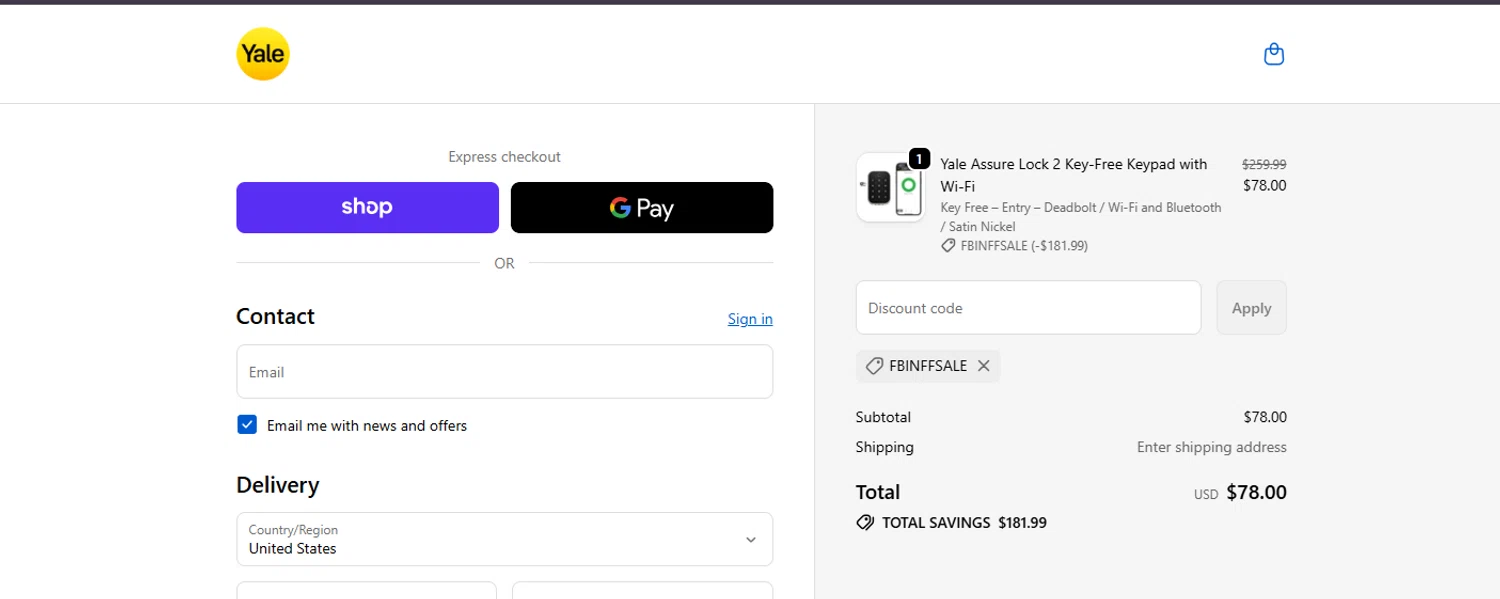The height and width of the screenshot is (599, 1500).
Task: Click the Delivery heading
Action: click(278, 485)
